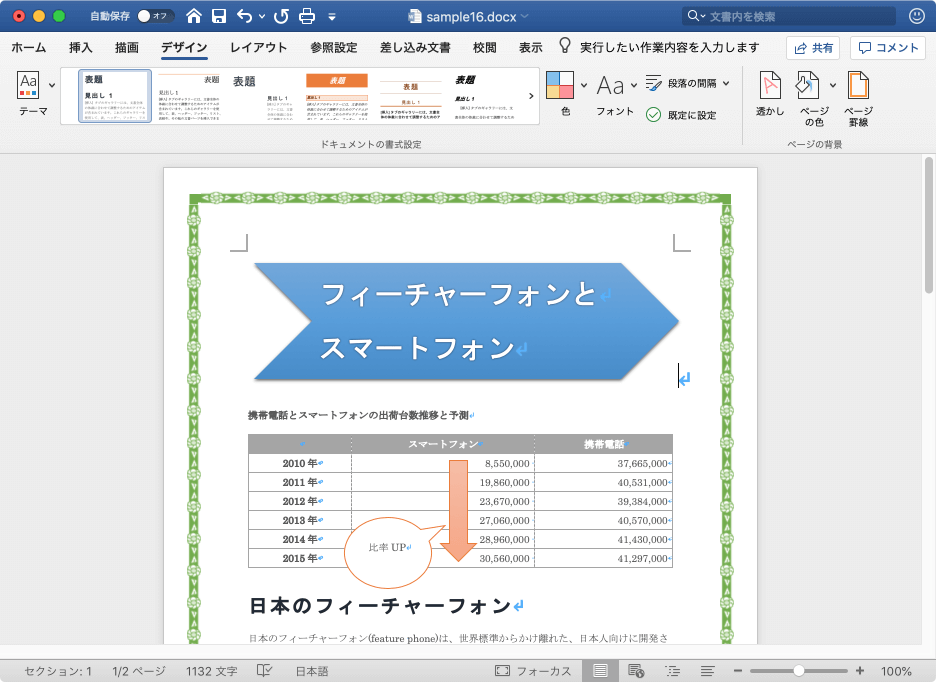The image size is (936, 682).
Task: Open the Layout (レイアウト) tab
Action: coord(258,47)
